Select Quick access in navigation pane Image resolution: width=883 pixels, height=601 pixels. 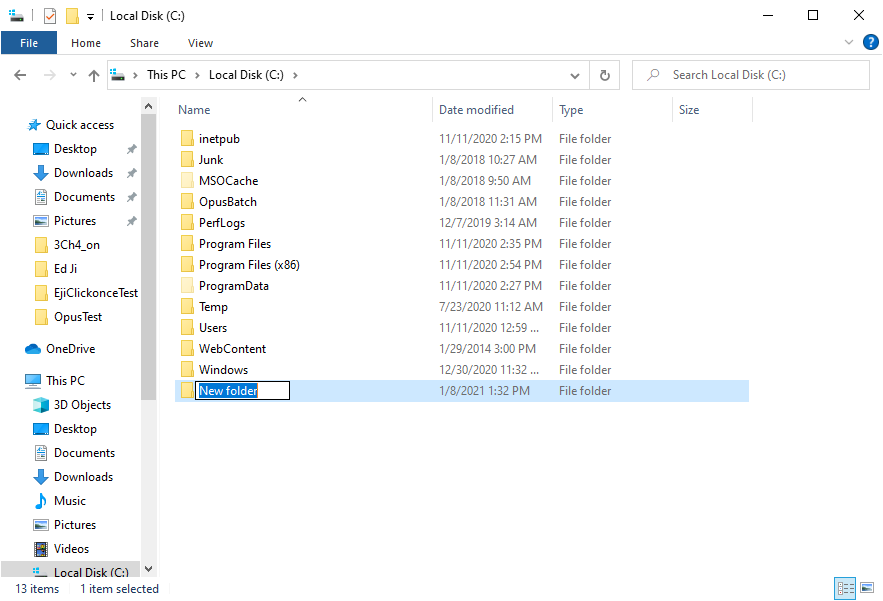79,125
